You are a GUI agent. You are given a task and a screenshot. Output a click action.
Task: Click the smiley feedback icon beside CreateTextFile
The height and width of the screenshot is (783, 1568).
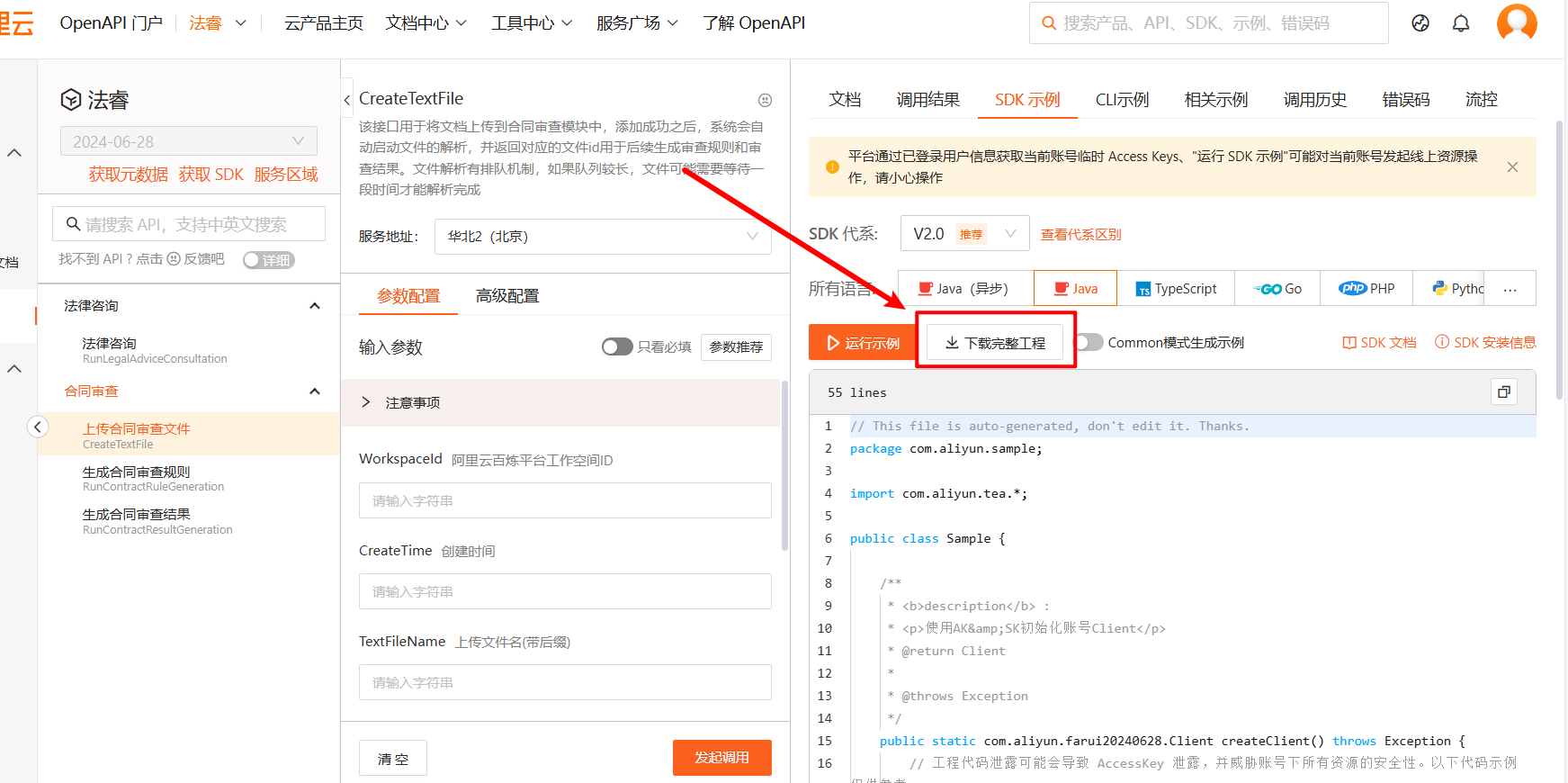click(x=765, y=100)
